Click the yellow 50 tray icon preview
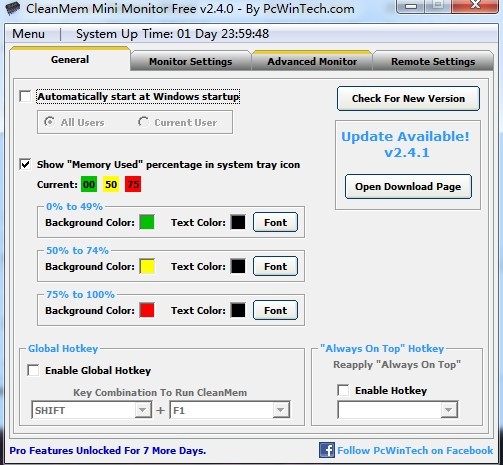The width and height of the screenshot is (503, 465). coord(111,184)
